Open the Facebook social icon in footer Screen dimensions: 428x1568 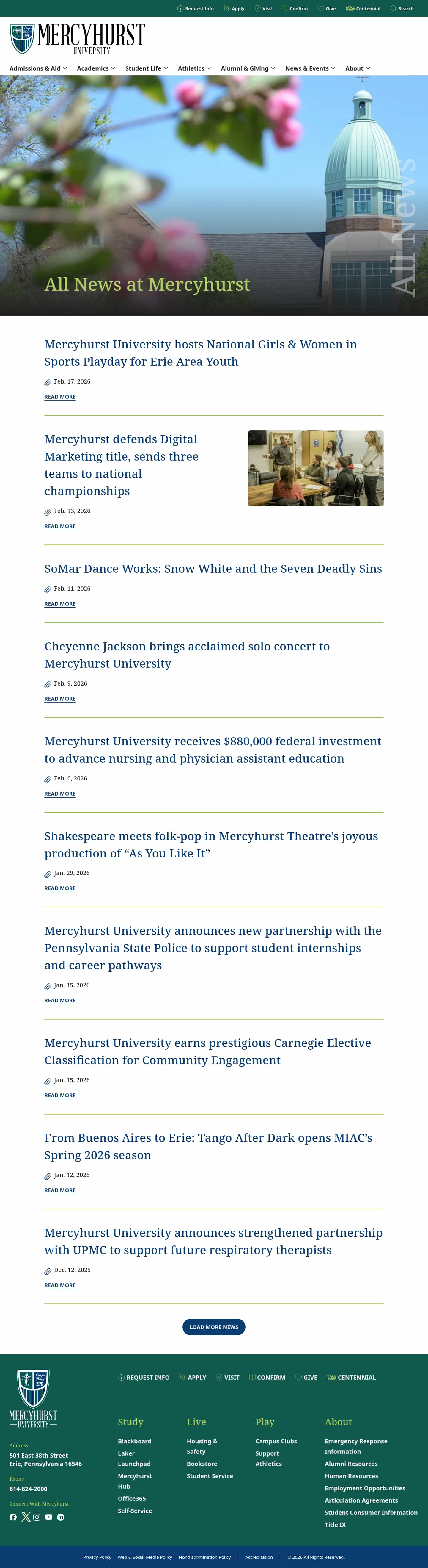(13, 1517)
